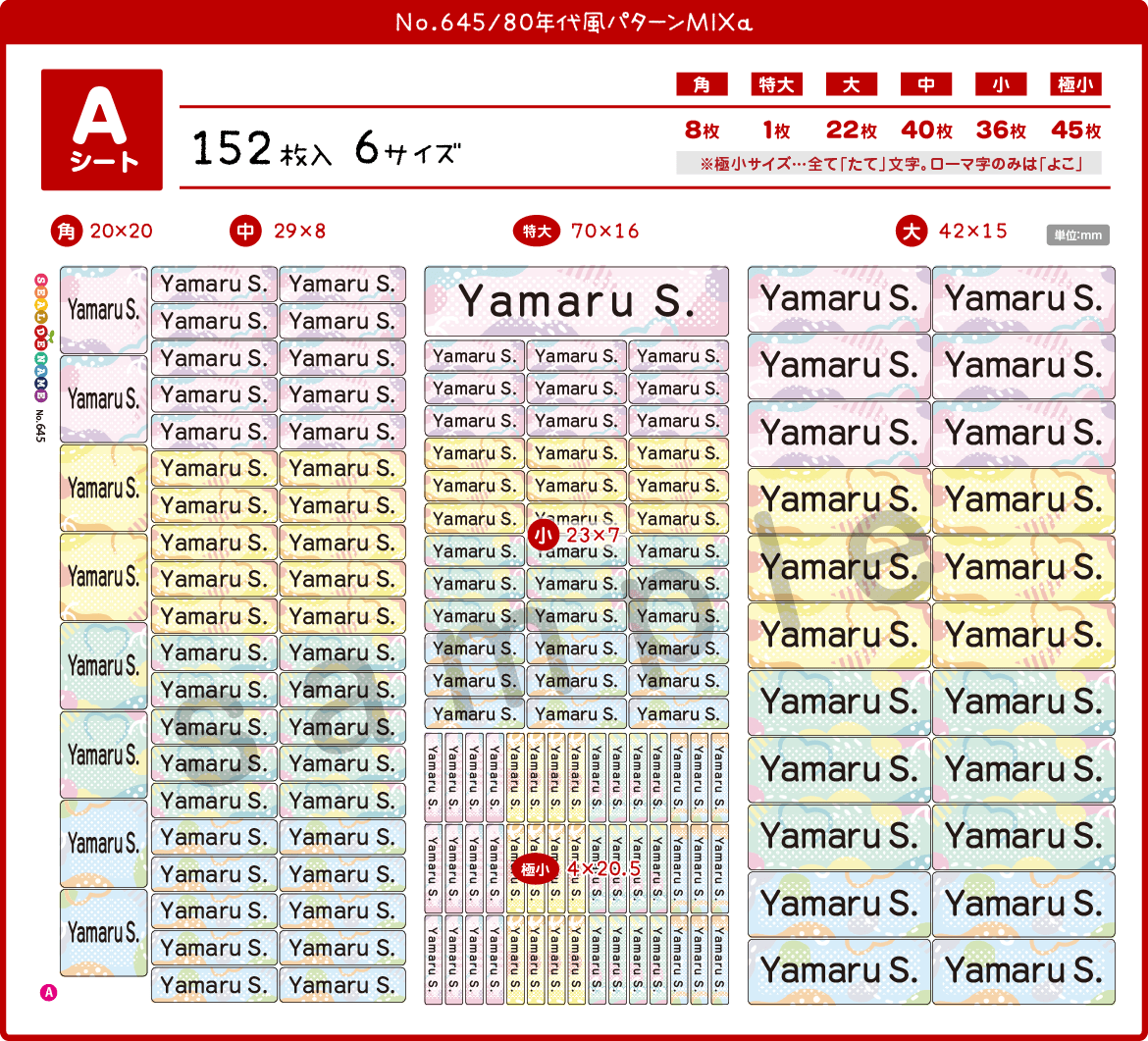Screen dimensions: 1148x1041
Task: Click the 152枚入 text
Action: 262,148
